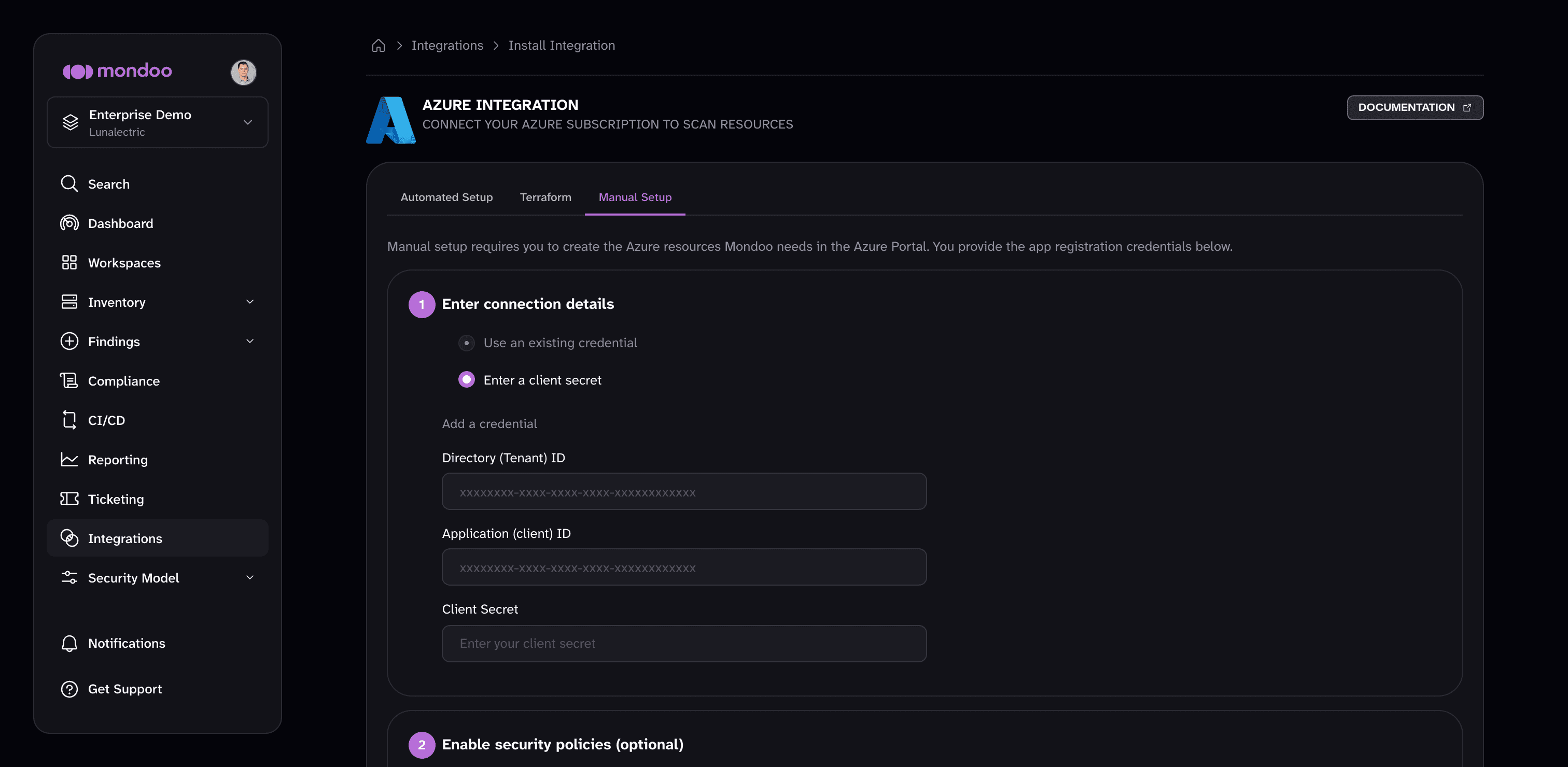The width and height of the screenshot is (1568, 767).
Task: Click the Compliance menu label
Action: tap(124, 381)
